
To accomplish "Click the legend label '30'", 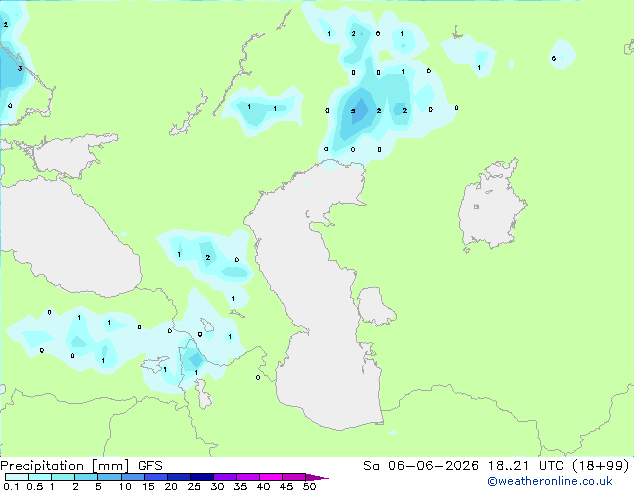I will click(217, 486).
